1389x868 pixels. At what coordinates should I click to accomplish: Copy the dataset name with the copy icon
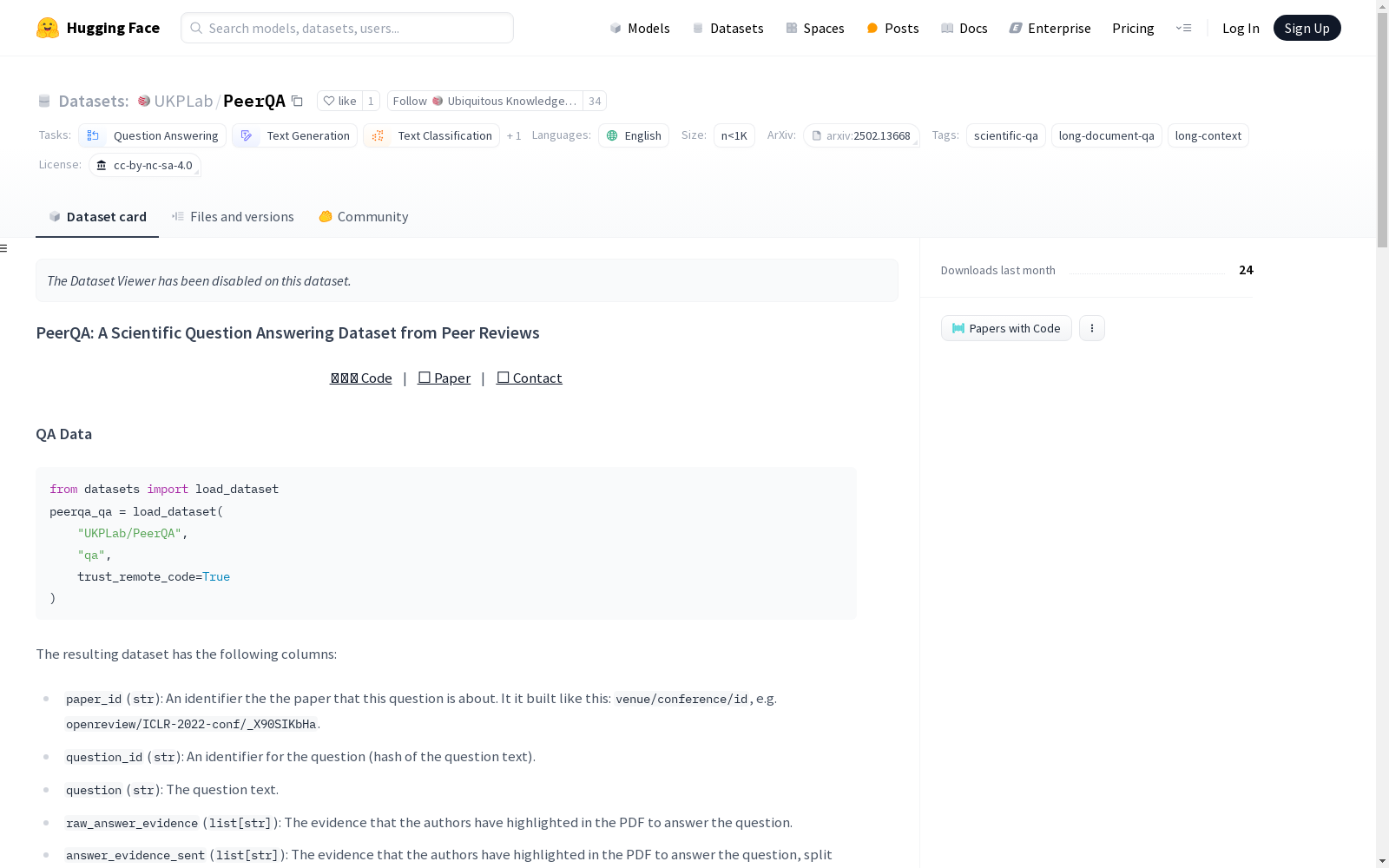point(297,101)
